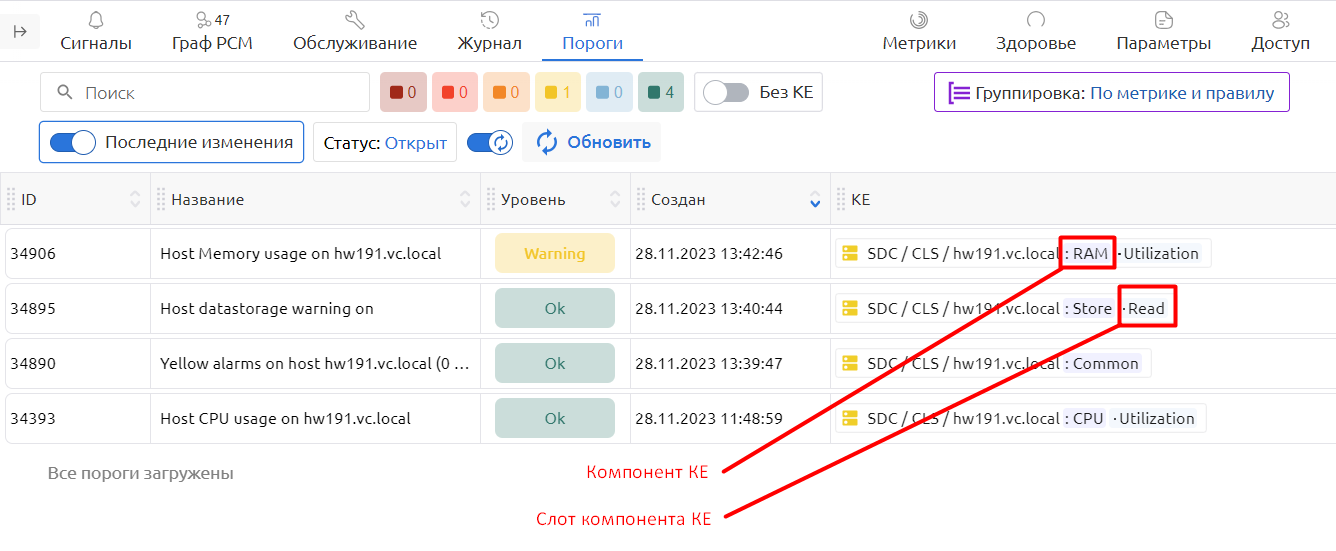Select the yellow severity filter with 1
Screen dimensions: 1336x551
(559, 93)
